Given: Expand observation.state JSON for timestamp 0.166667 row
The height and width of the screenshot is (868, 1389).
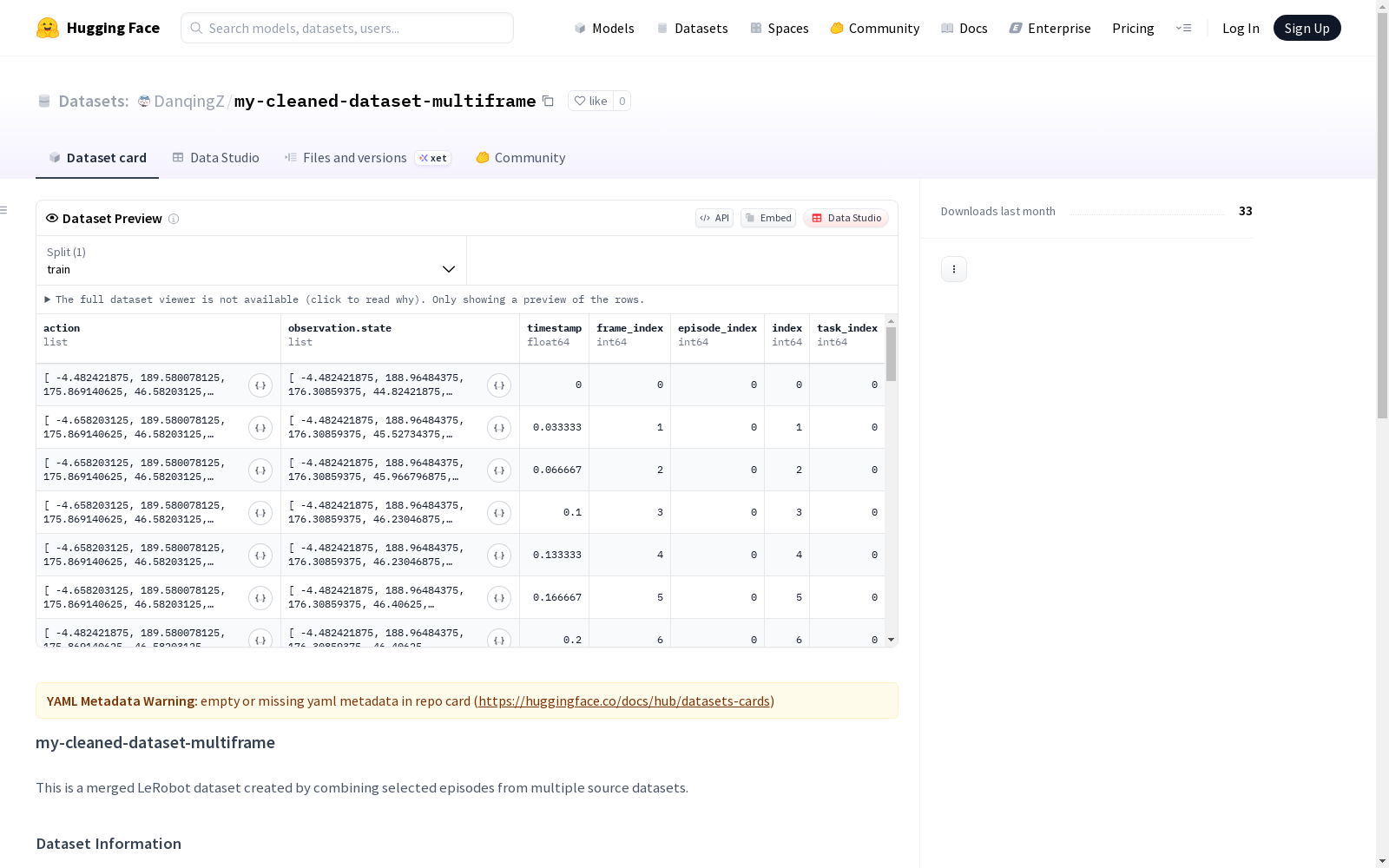Looking at the screenshot, I should click(x=499, y=598).
